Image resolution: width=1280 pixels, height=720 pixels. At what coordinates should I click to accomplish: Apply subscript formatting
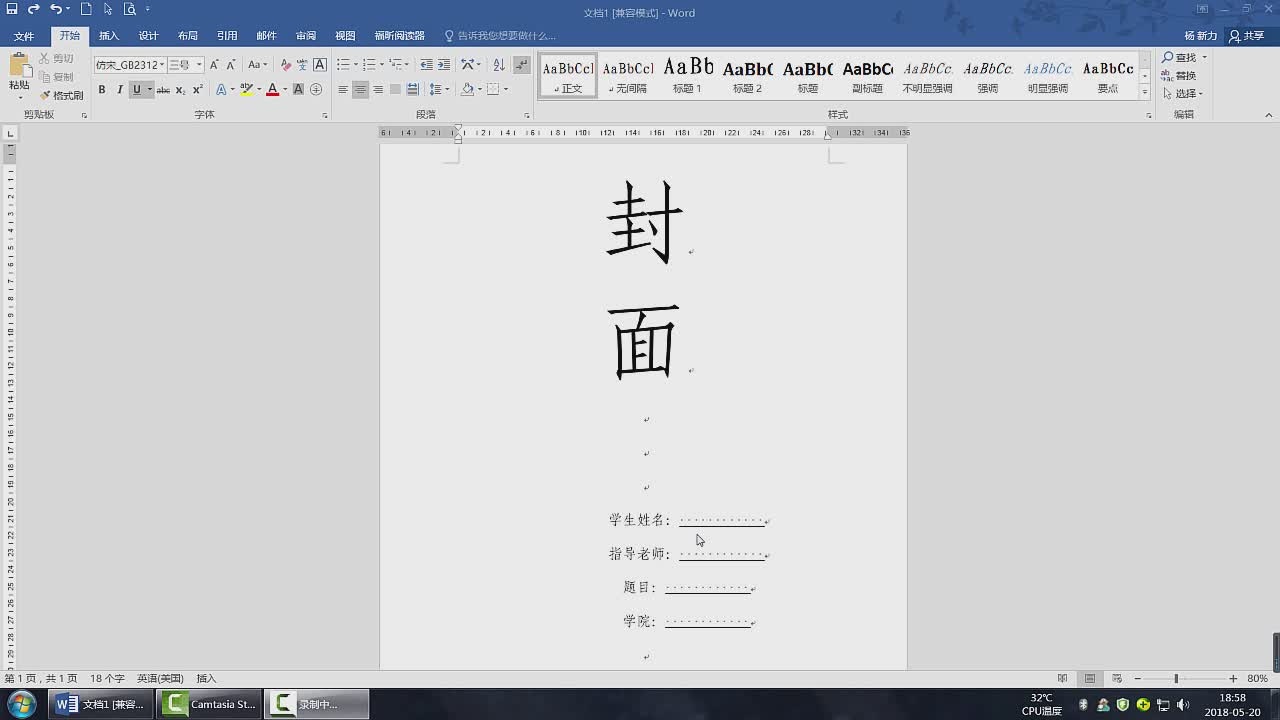tap(180, 90)
